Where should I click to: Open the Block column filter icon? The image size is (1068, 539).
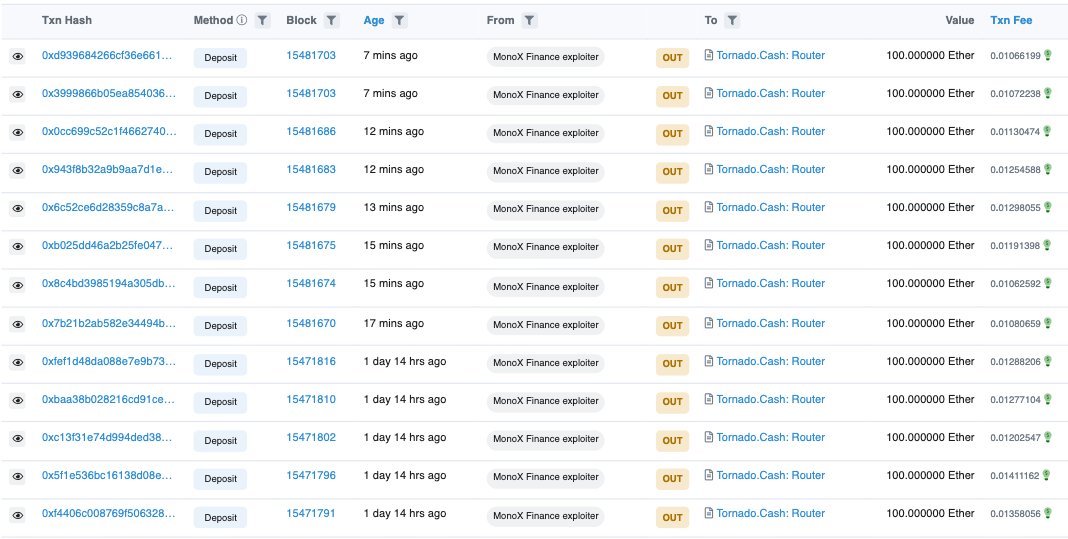331,20
